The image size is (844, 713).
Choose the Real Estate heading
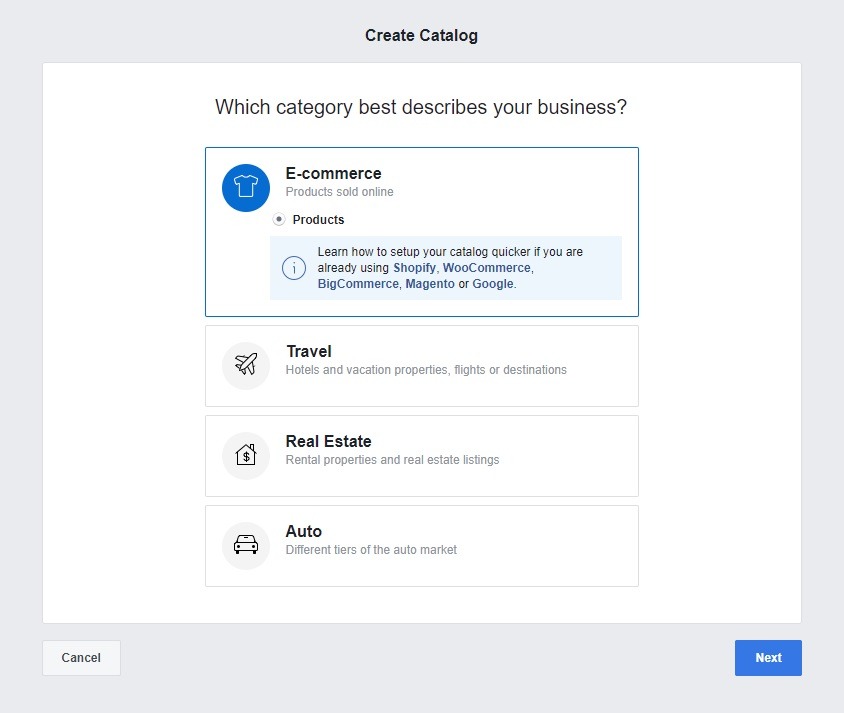tap(328, 441)
